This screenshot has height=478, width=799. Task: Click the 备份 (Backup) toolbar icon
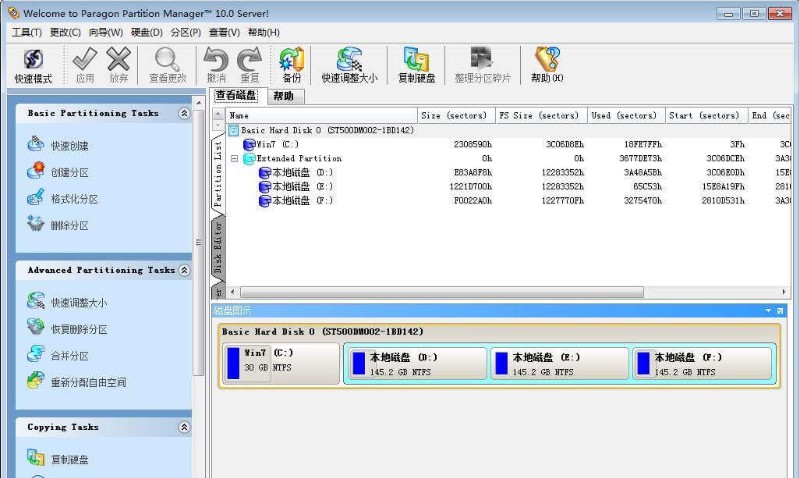coord(291,66)
